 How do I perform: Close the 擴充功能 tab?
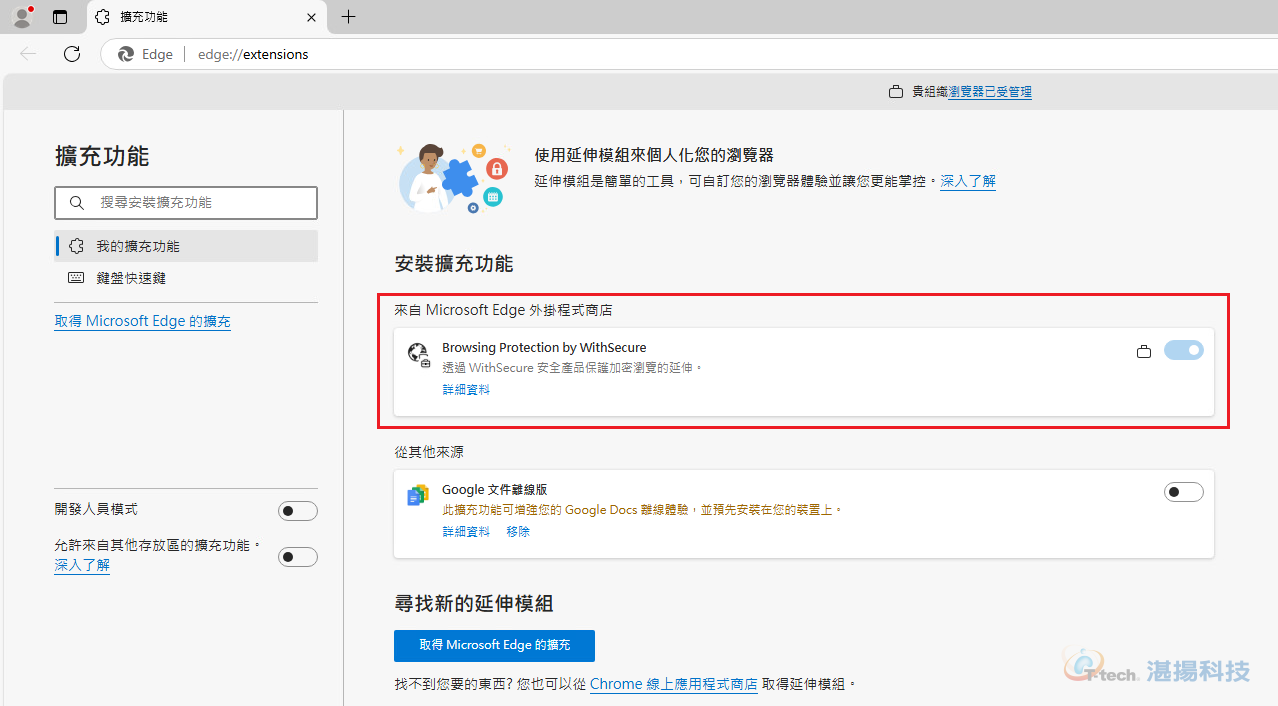point(312,17)
